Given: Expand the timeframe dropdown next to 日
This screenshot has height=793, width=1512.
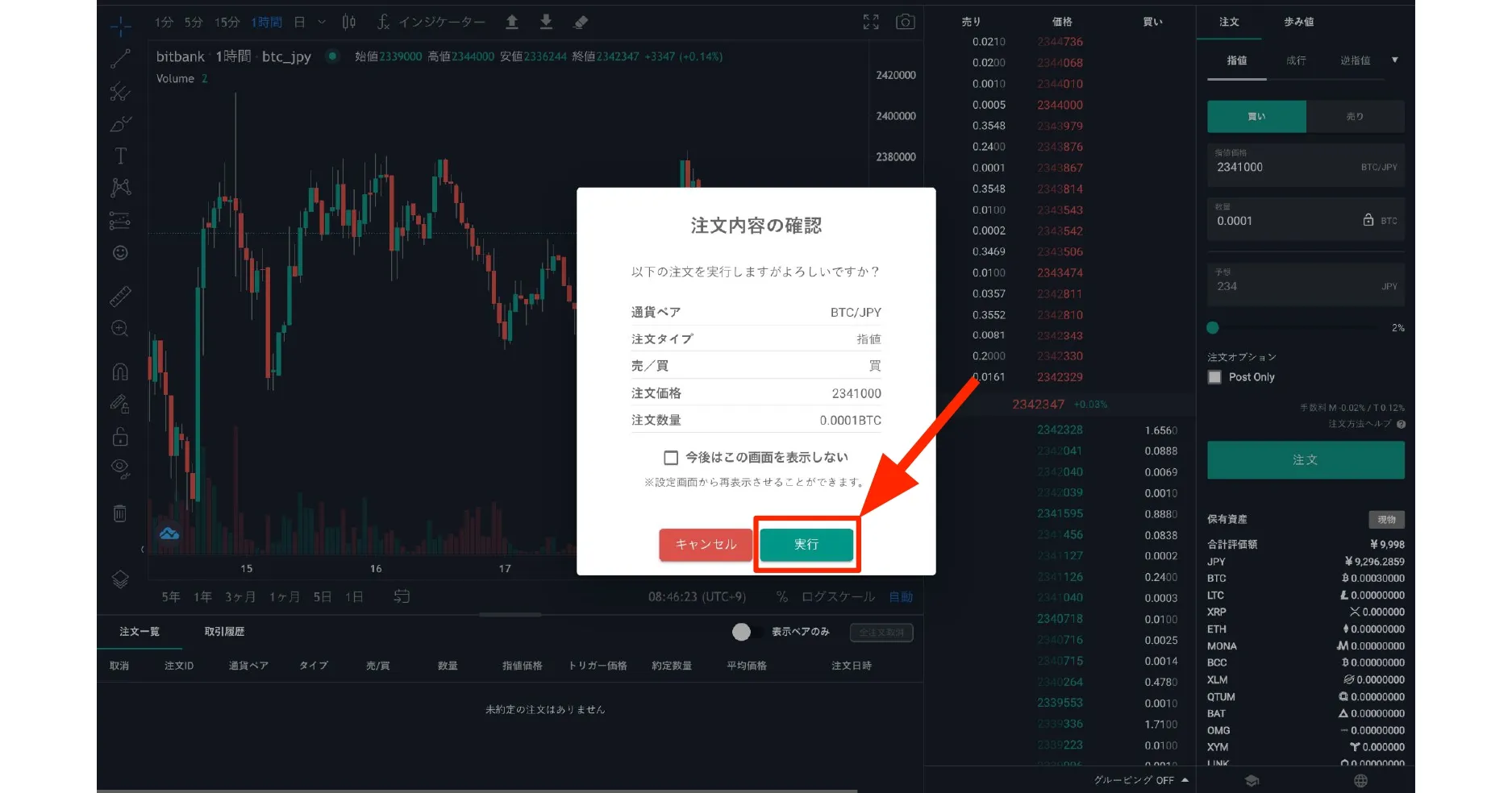Looking at the screenshot, I should coord(322,23).
